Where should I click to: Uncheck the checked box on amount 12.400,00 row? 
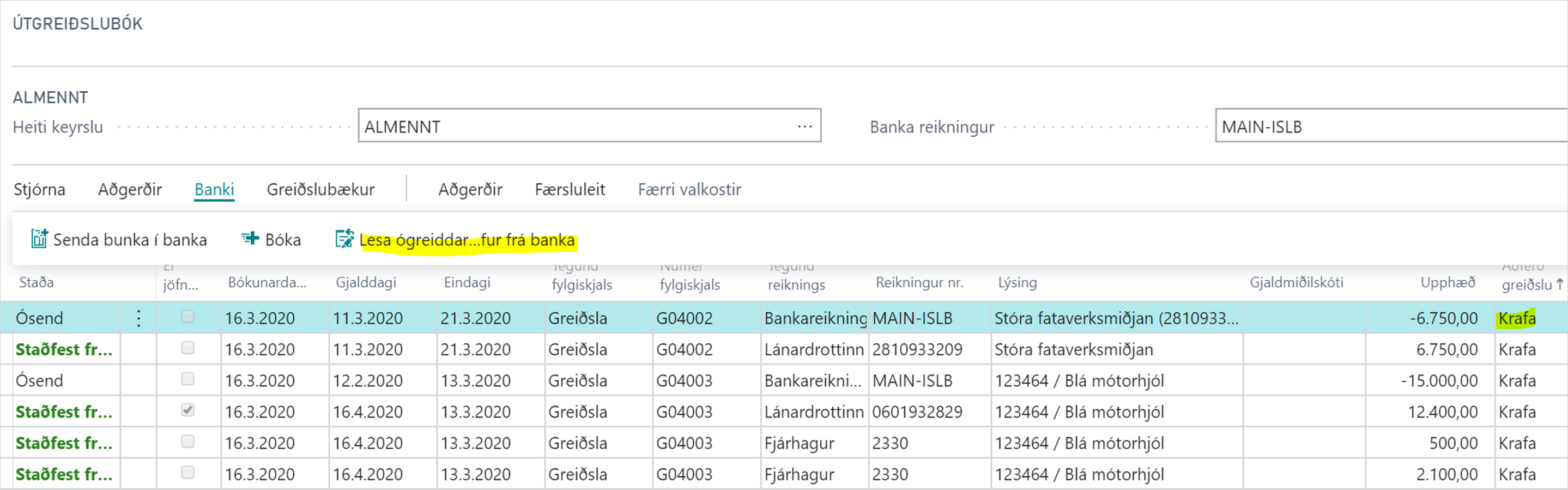click(188, 411)
